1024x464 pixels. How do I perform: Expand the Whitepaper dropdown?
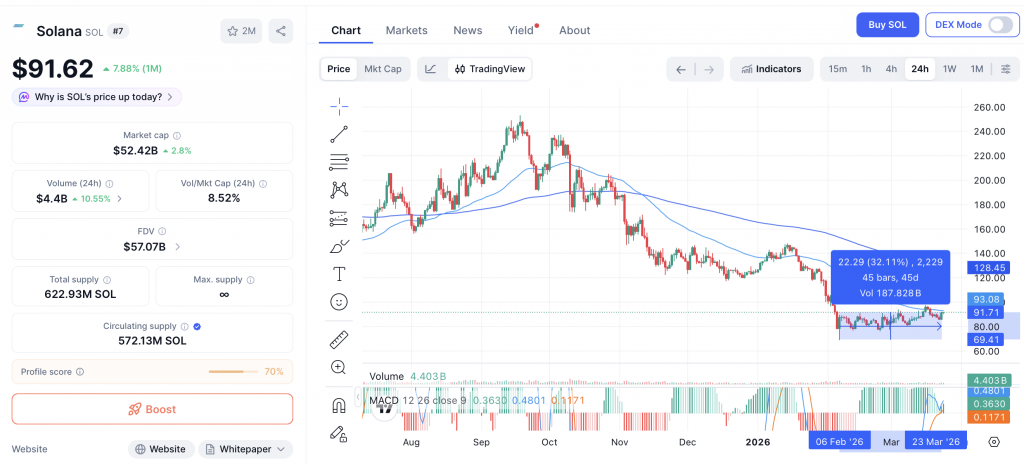click(245, 449)
